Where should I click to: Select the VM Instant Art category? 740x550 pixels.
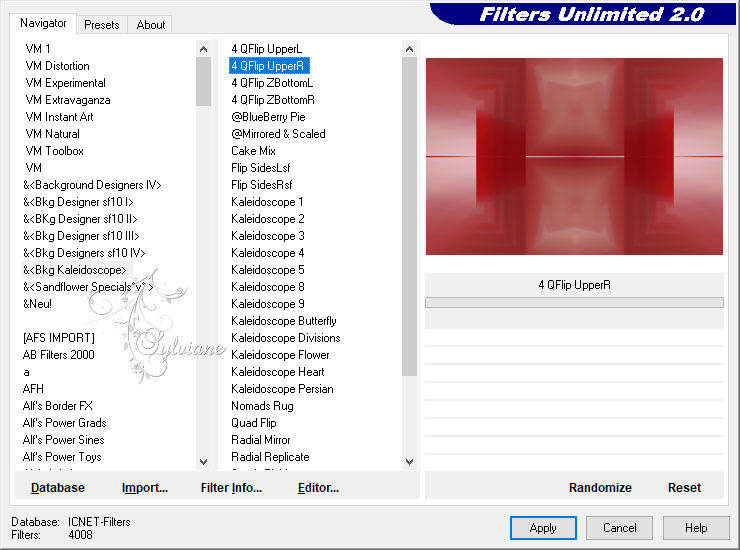59,117
